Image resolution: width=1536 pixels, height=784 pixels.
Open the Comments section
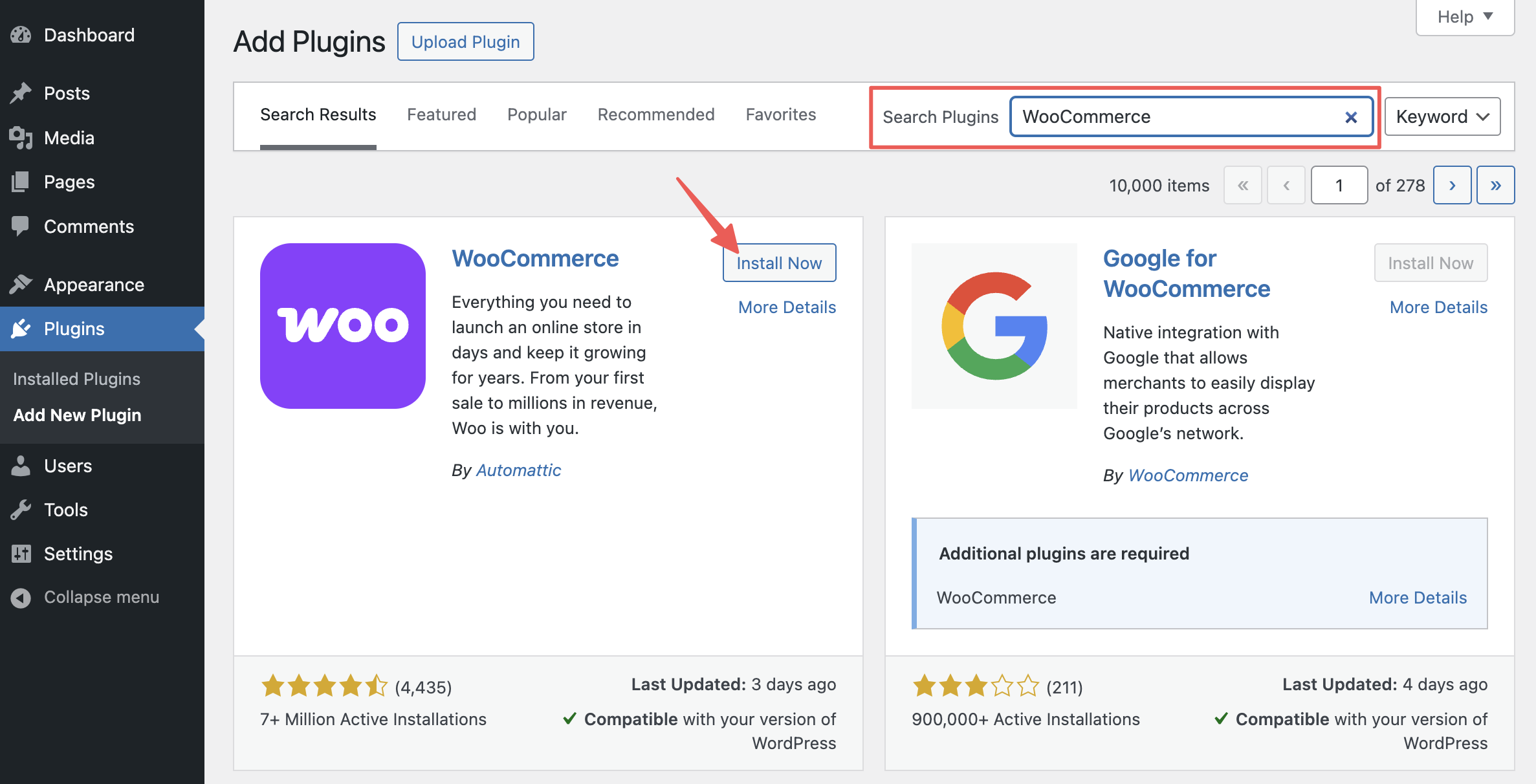coord(89,226)
